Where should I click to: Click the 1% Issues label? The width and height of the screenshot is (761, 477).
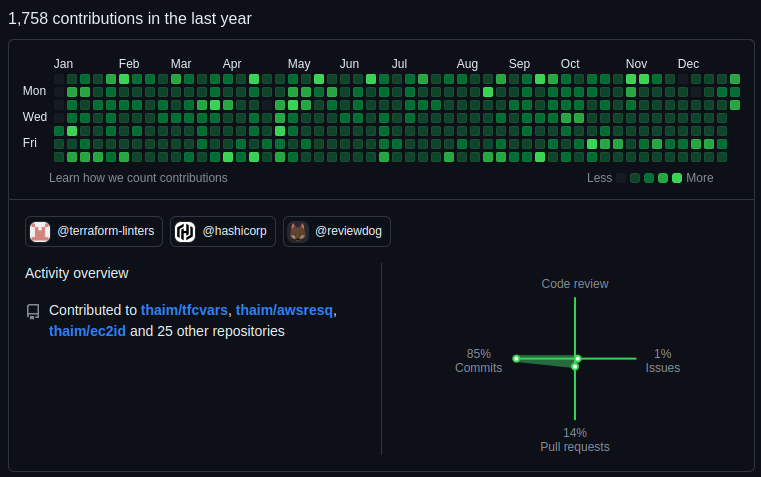click(662, 361)
